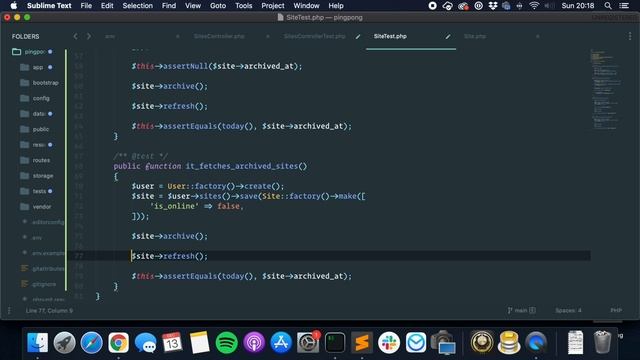
Task: Open the tab overflow kebab menu
Action: click(630, 36)
